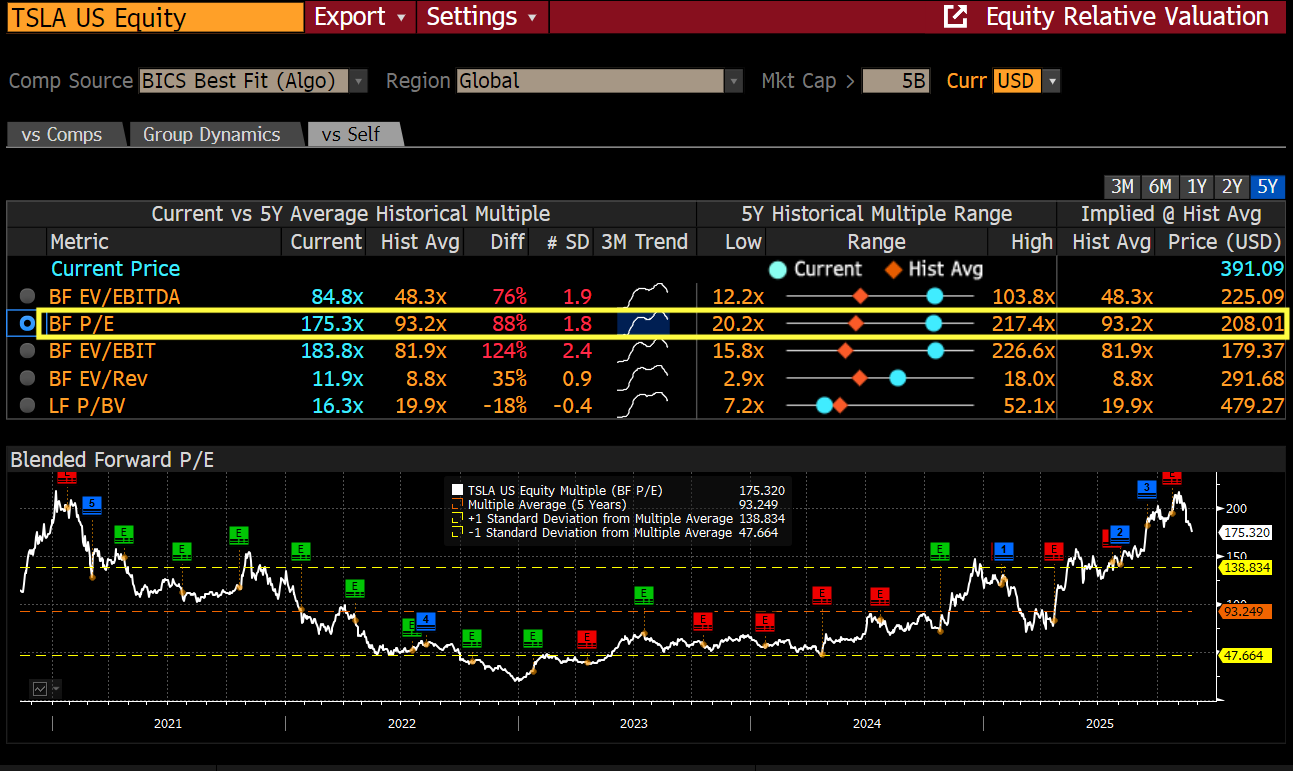Set the time range to 5Y

(1268, 187)
